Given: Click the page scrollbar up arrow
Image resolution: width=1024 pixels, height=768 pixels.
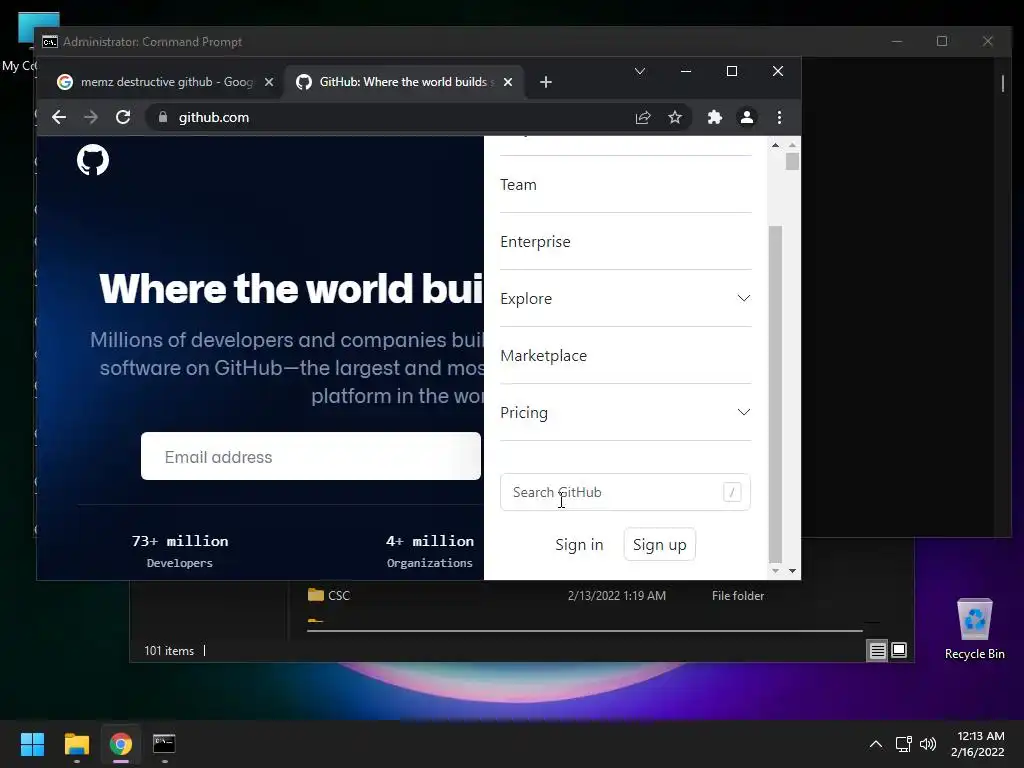Looking at the screenshot, I should (x=792, y=145).
